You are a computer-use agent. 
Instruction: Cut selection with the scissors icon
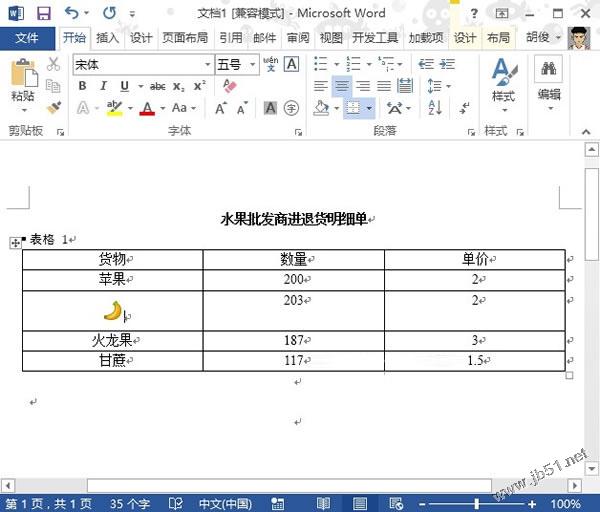(53, 64)
